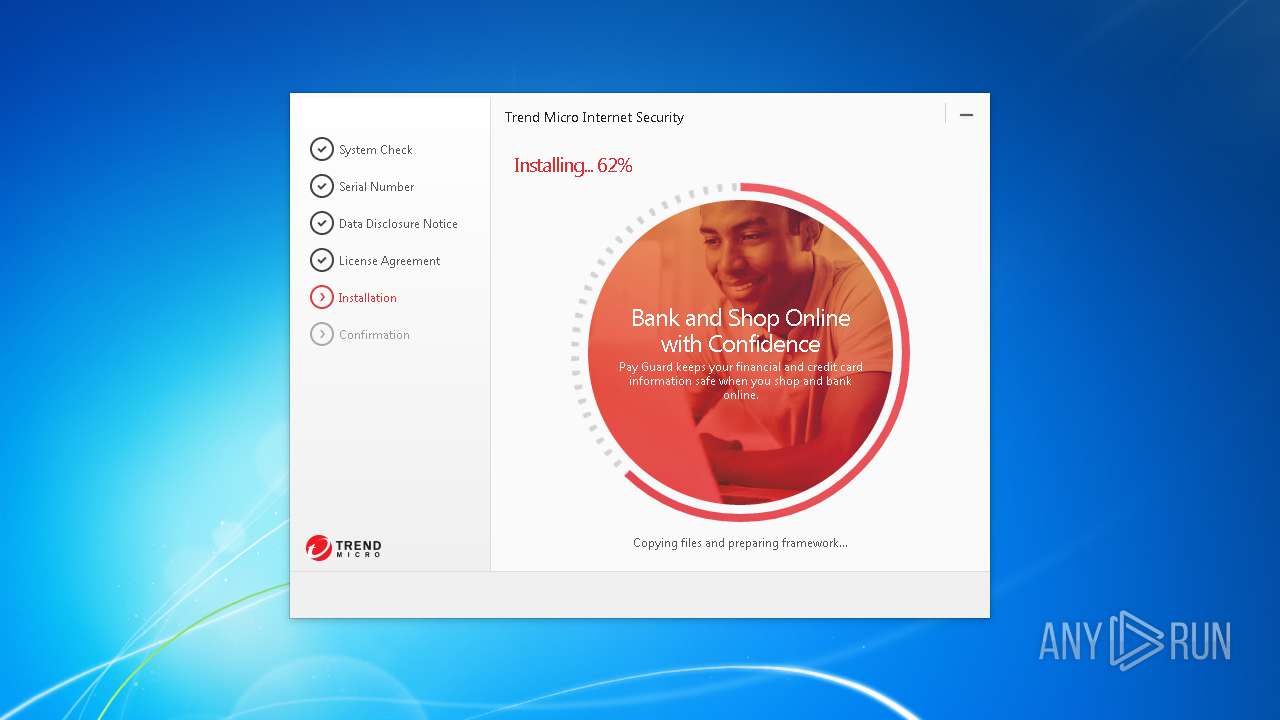Click the Trend Micro logo

344,547
